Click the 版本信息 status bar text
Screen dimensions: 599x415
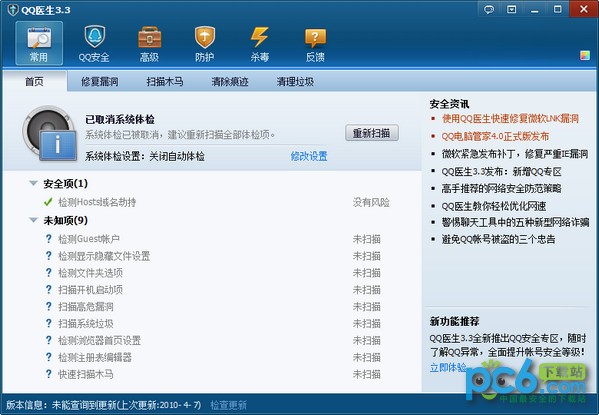point(104,405)
